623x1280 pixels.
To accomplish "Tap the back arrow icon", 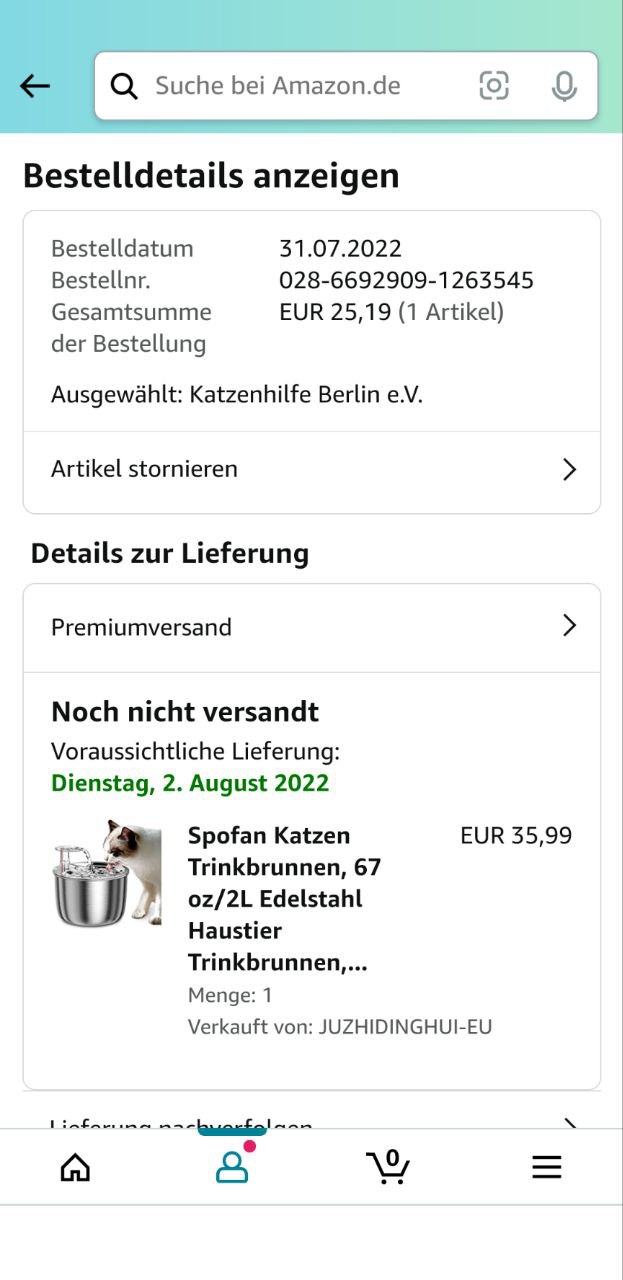I will (35, 86).
